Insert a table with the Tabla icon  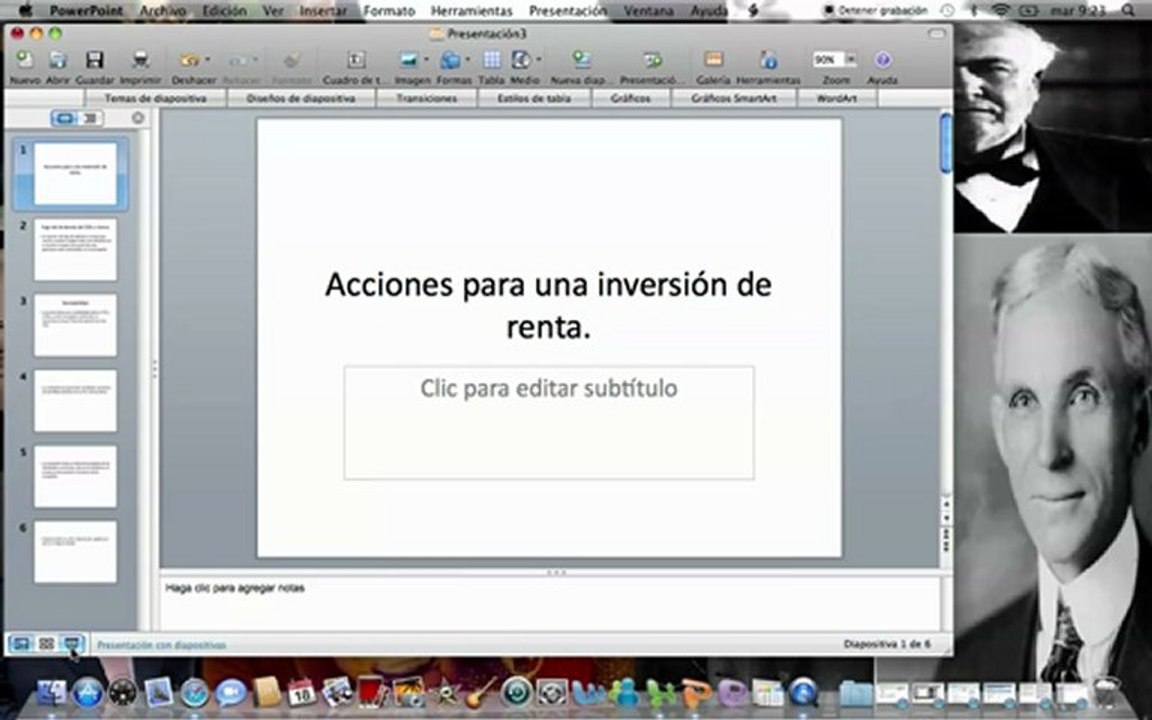point(492,60)
